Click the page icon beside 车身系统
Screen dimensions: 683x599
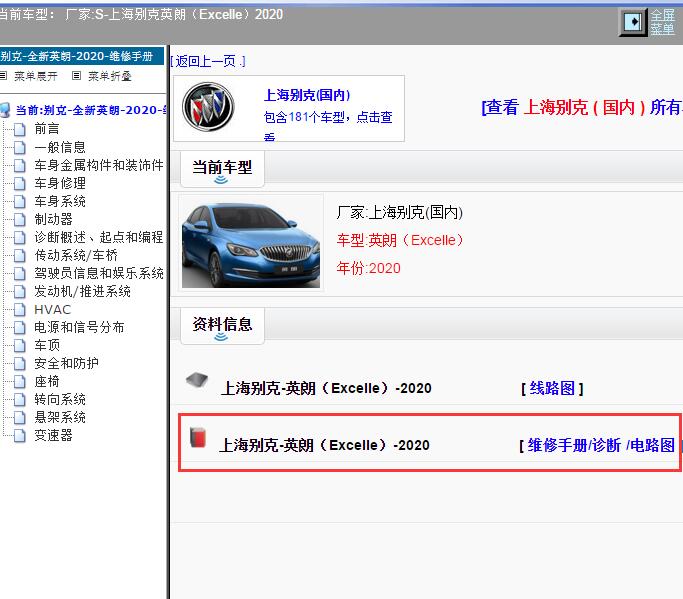click(20, 201)
